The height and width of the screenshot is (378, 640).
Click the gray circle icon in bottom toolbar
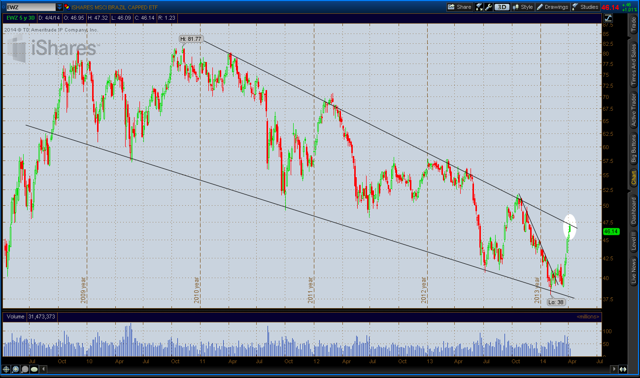[25, 369]
